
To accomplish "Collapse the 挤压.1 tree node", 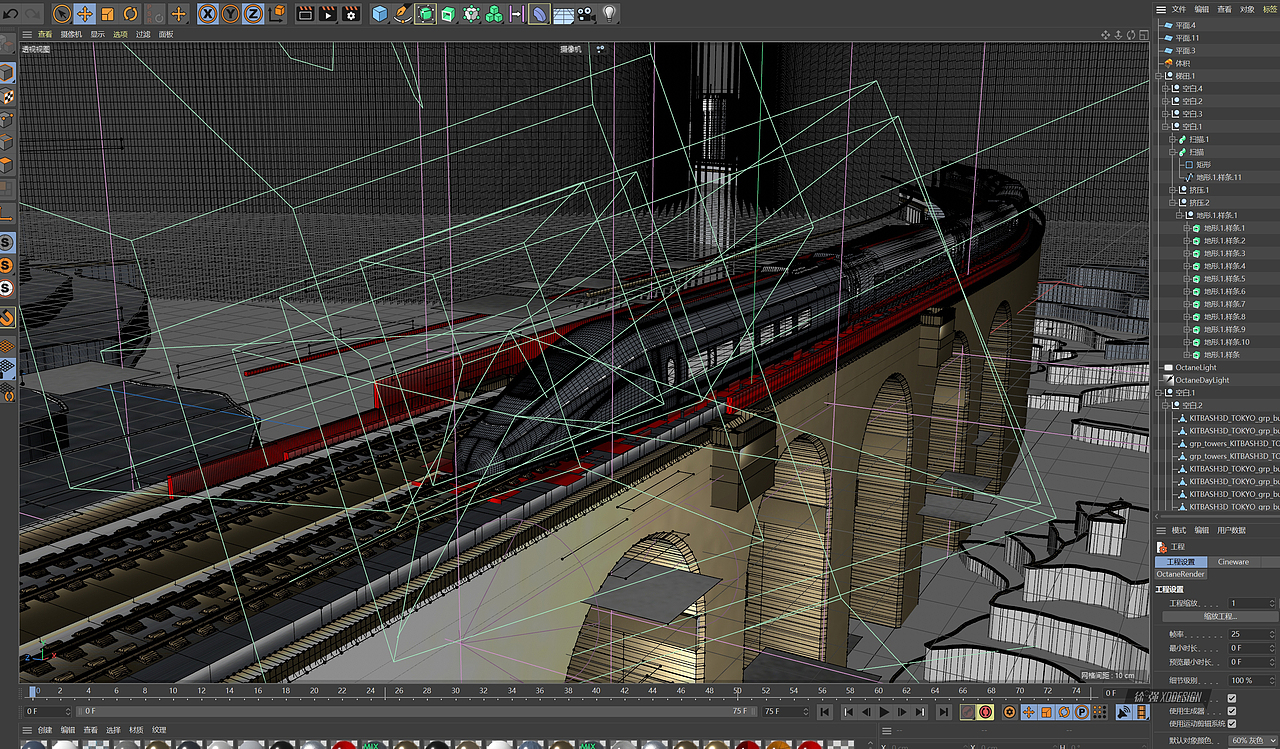I will [x=1172, y=190].
